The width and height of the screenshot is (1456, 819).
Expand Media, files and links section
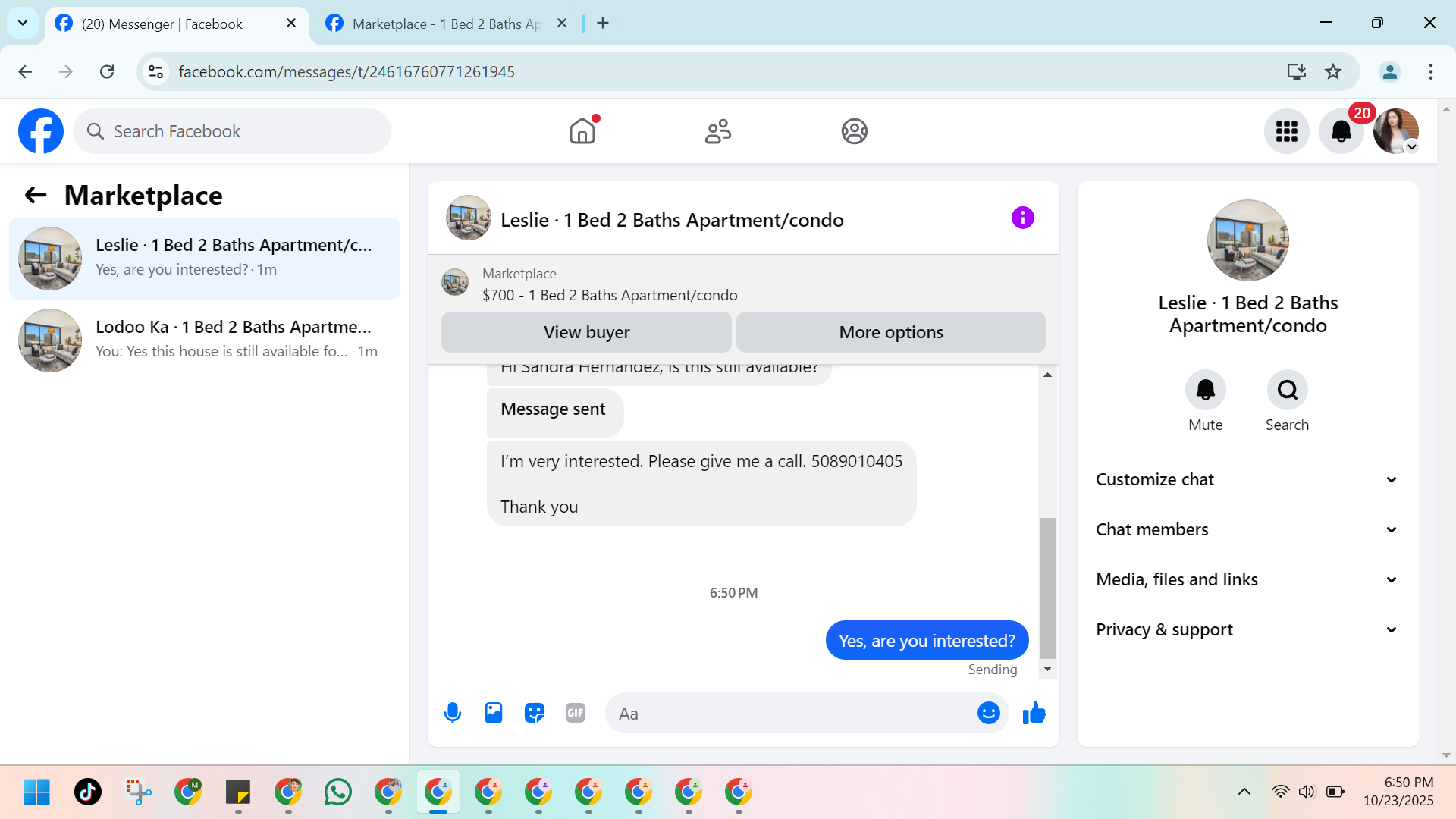point(1247,579)
